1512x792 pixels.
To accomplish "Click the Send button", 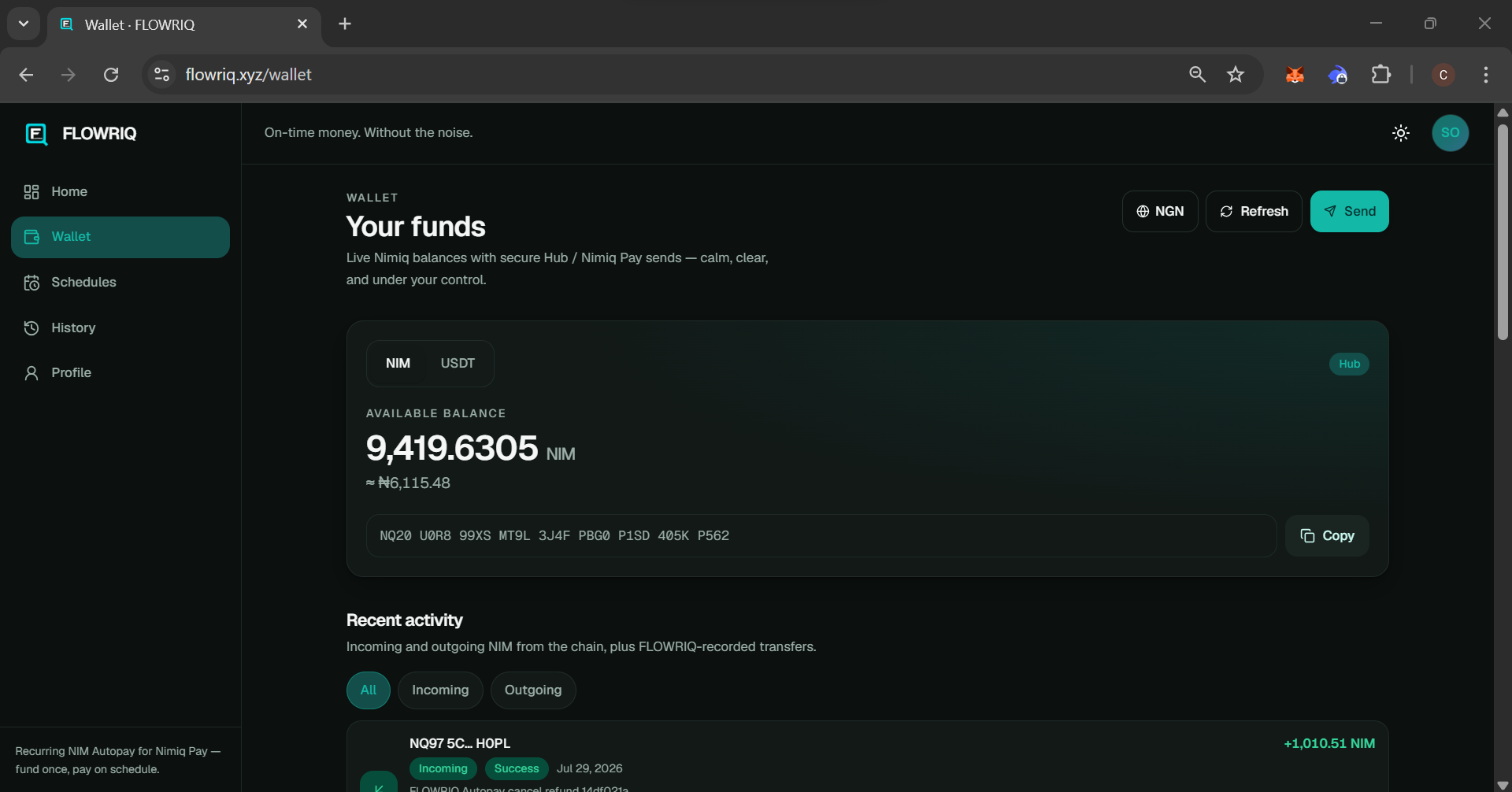I will tap(1349, 211).
